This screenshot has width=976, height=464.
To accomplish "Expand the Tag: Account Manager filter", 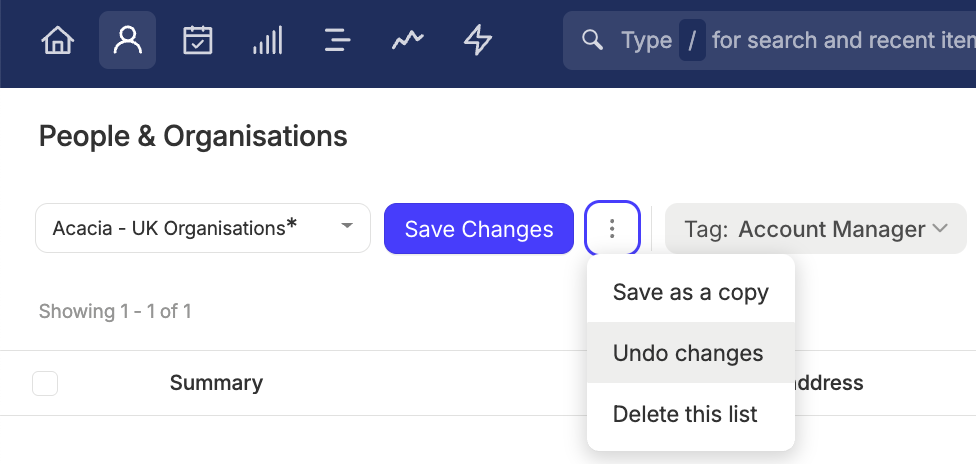I will pos(815,229).
